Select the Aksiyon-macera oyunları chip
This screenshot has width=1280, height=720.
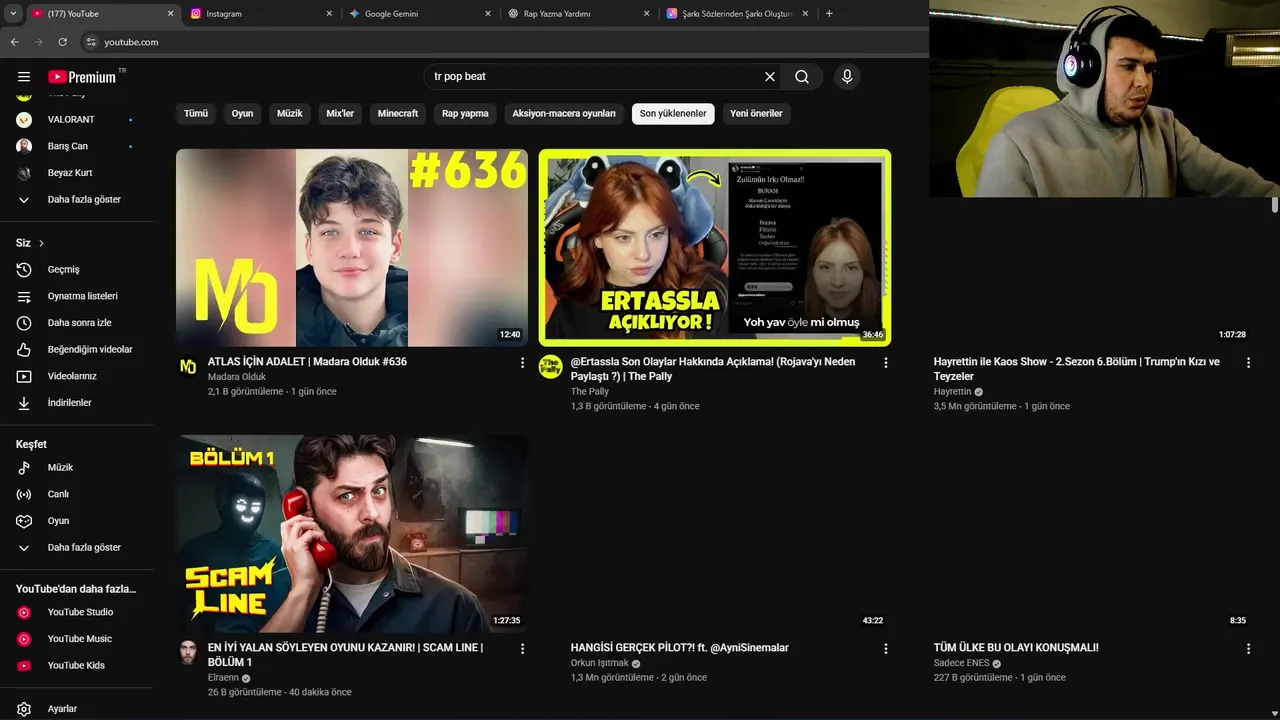(x=564, y=114)
